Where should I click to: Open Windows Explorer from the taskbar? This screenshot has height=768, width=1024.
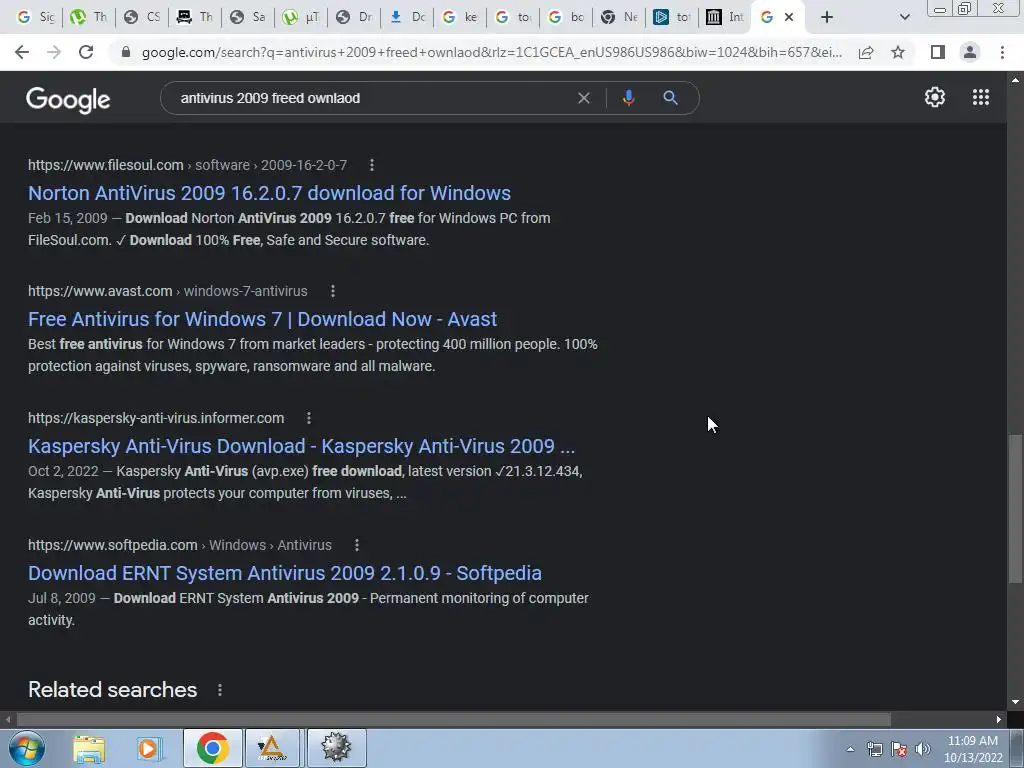coord(89,748)
